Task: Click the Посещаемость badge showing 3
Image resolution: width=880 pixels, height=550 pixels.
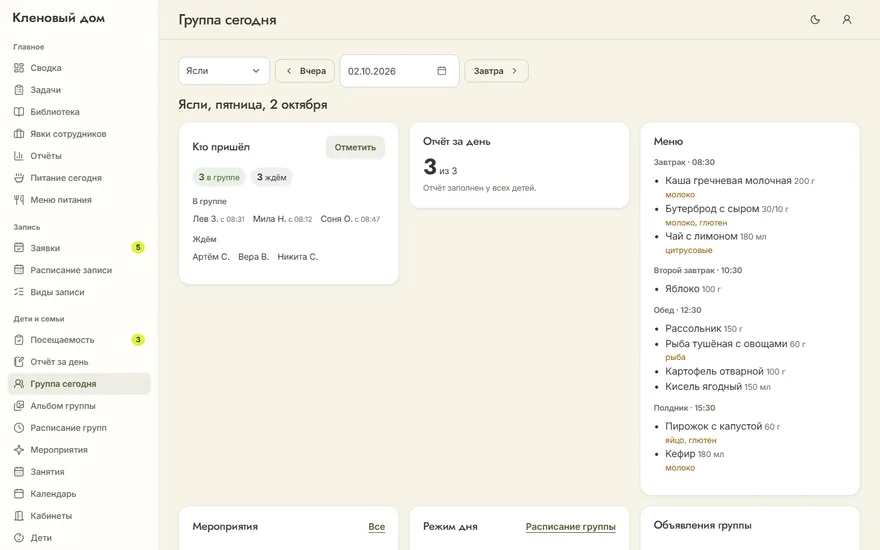Action: click(x=138, y=340)
